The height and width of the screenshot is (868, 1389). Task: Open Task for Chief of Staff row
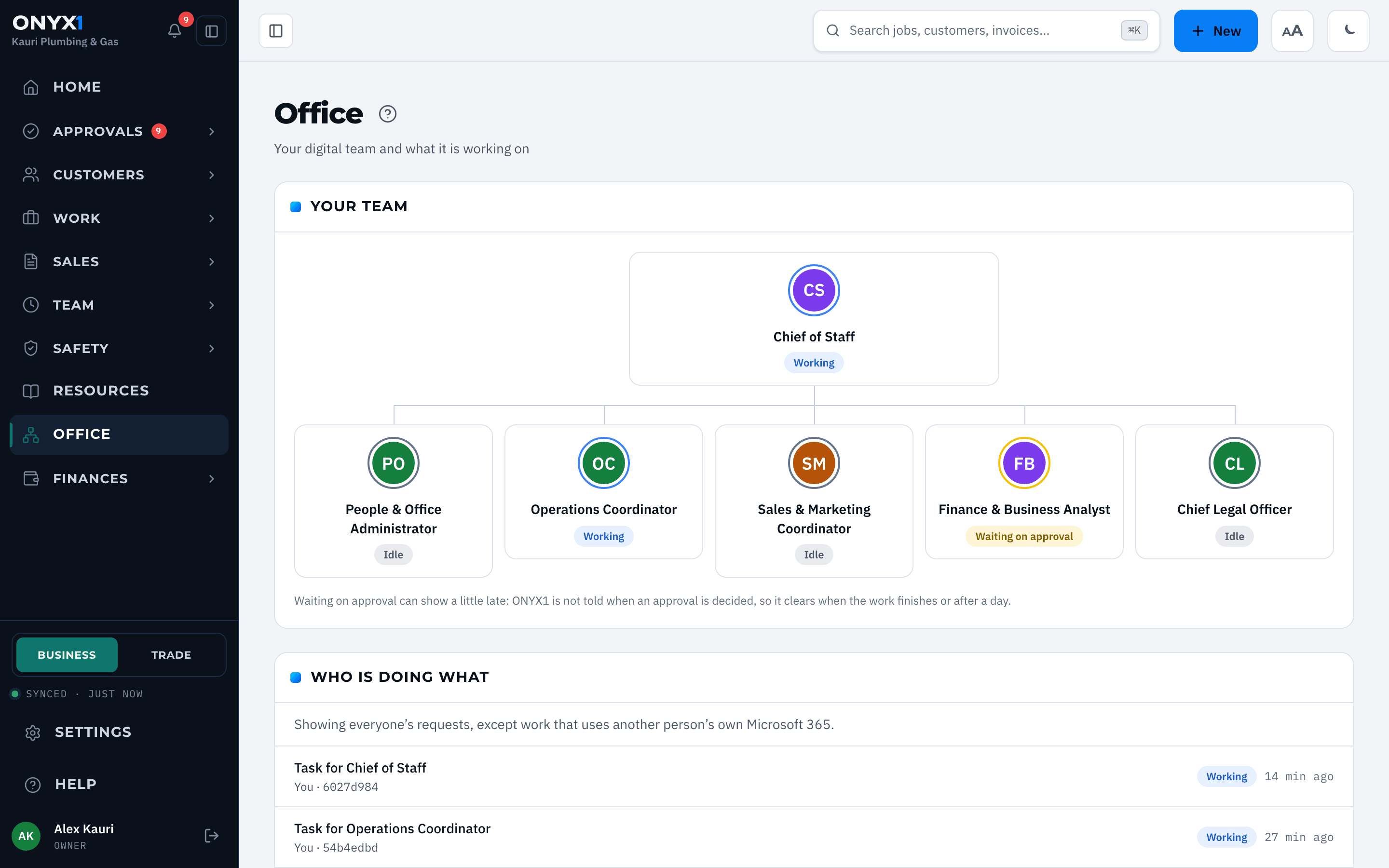pyautogui.click(x=814, y=777)
